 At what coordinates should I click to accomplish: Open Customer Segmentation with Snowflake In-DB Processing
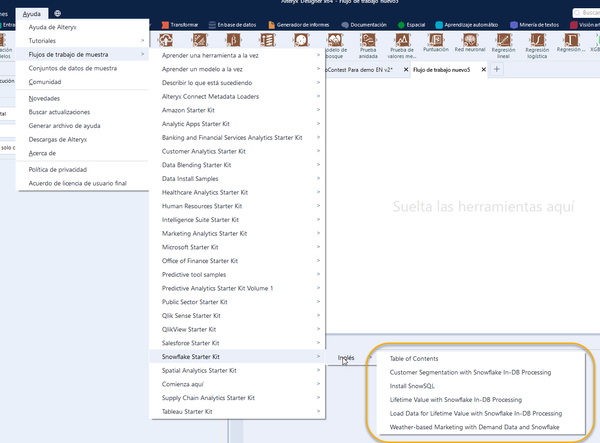click(481, 373)
